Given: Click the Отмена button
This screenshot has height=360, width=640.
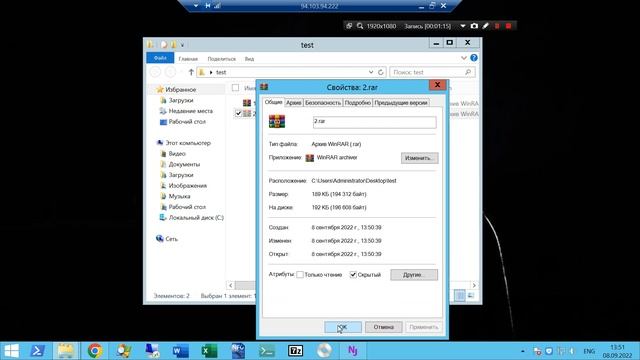Looking at the screenshot, I should coord(383,327).
